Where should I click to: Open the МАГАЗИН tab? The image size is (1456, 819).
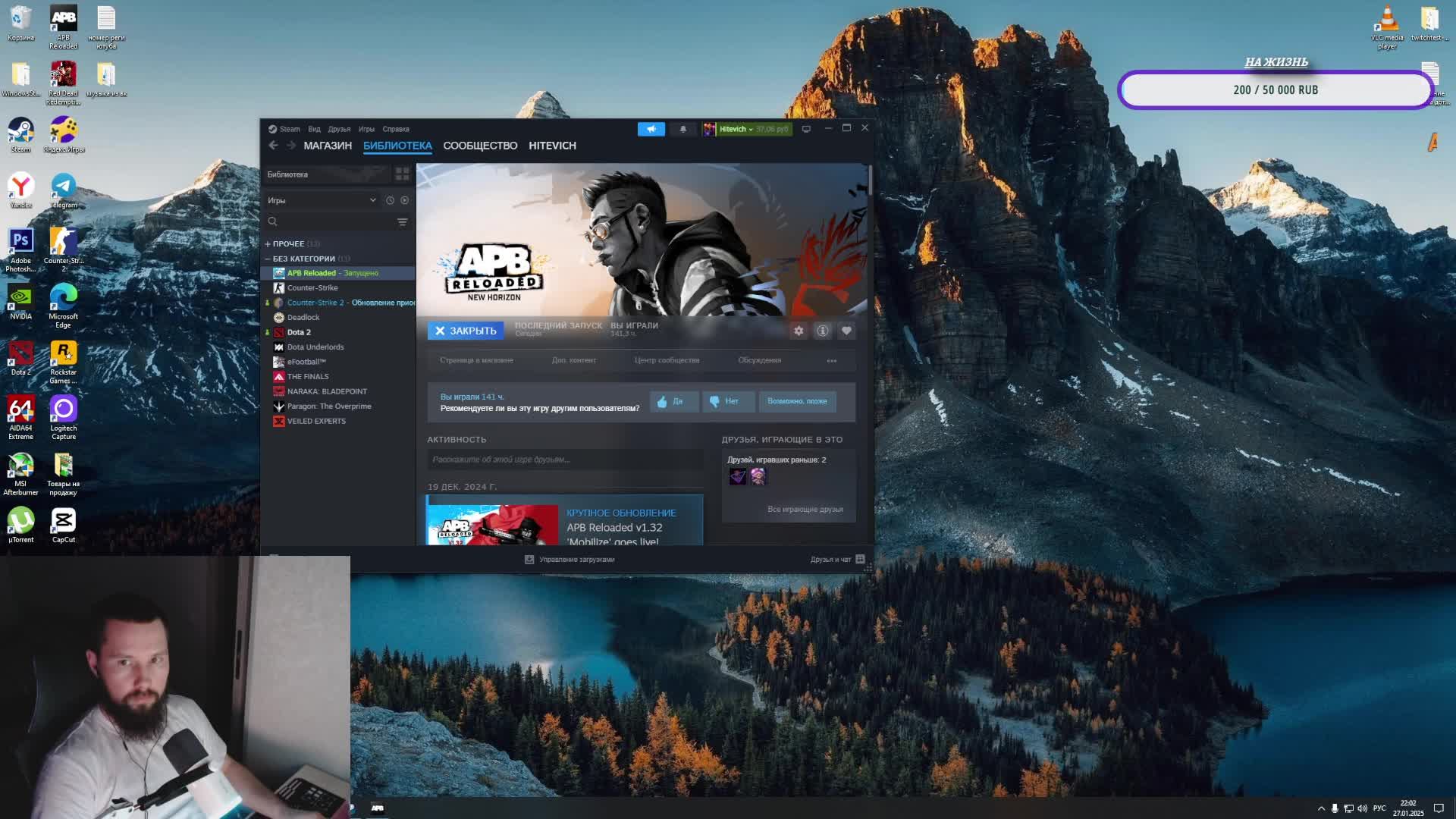point(328,146)
